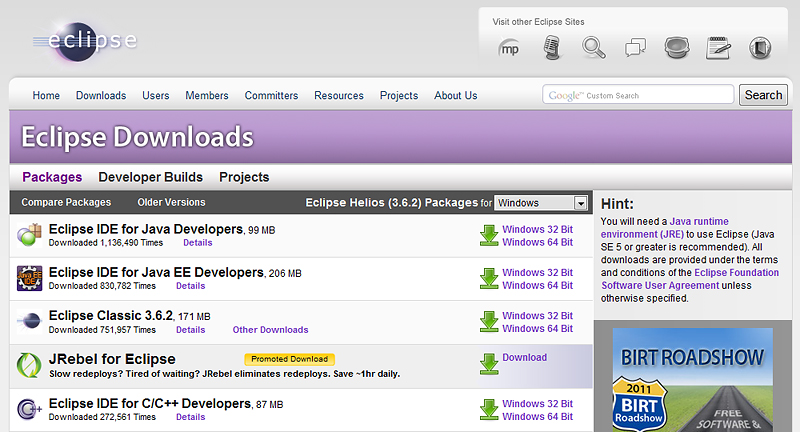Open the Resources menu item

[339, 95]
